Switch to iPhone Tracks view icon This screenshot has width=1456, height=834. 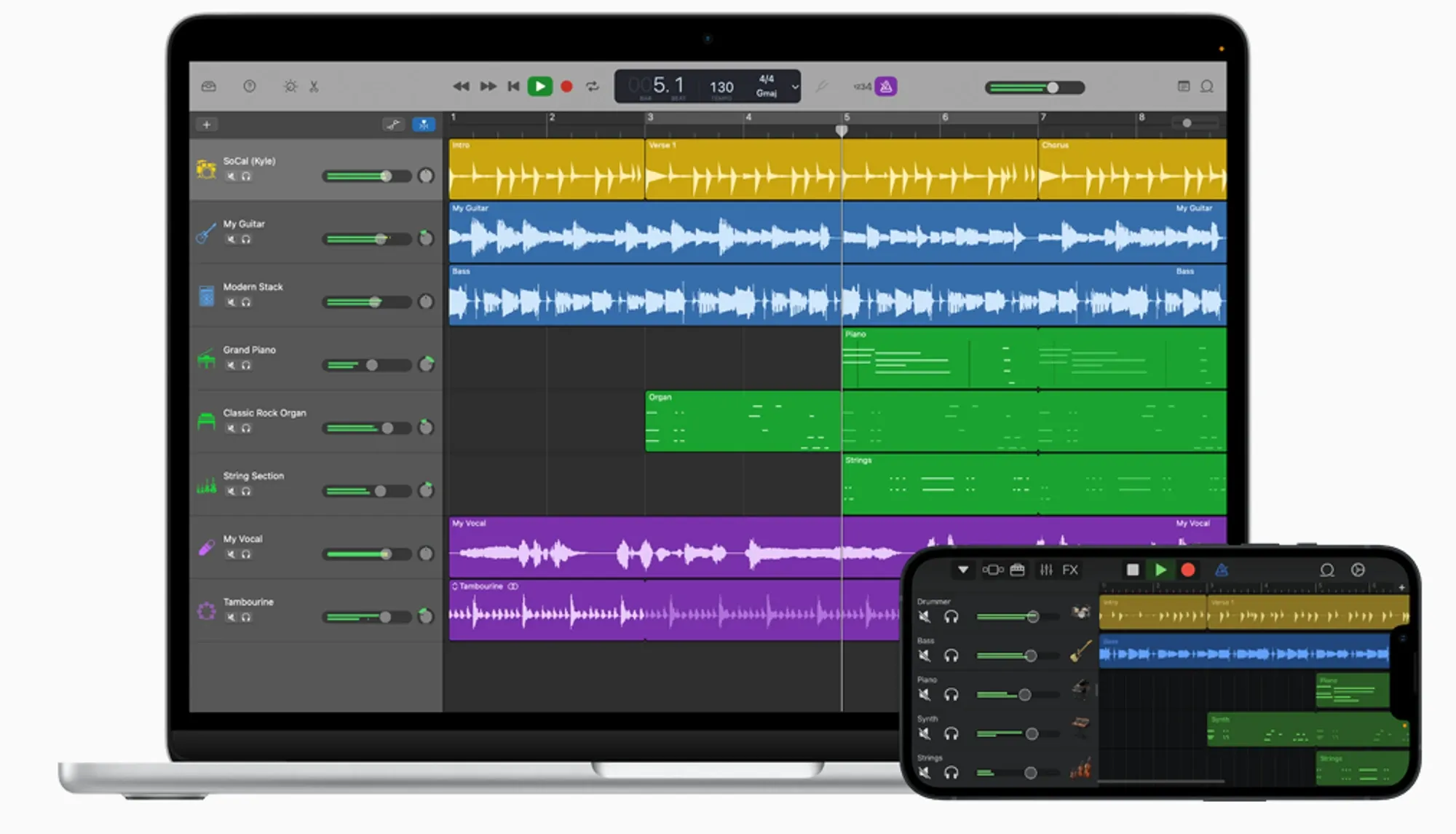coord(993,570)
